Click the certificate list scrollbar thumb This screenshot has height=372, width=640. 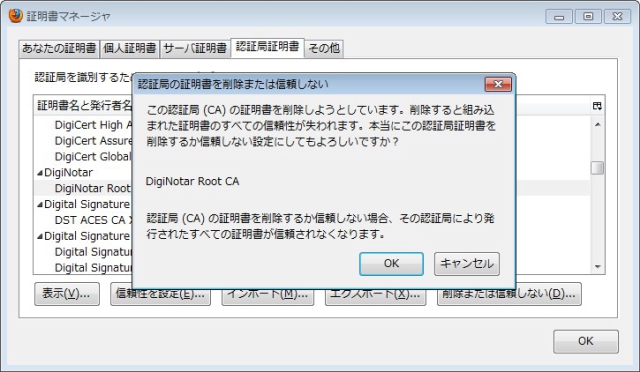pyautogui.click(x=598, y=168)
